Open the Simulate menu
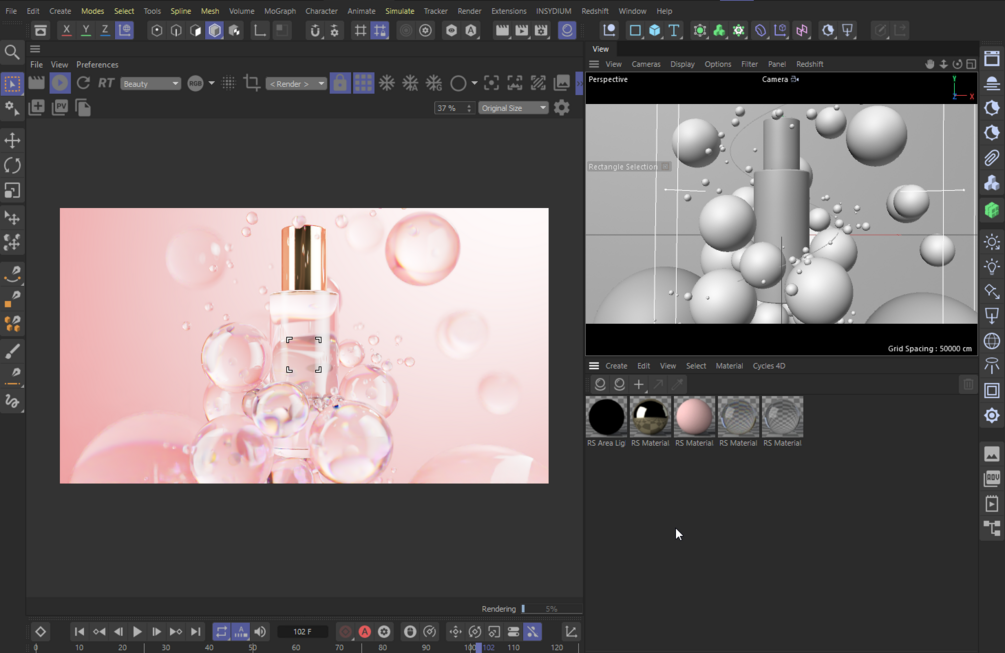 [x=399, y=11]
